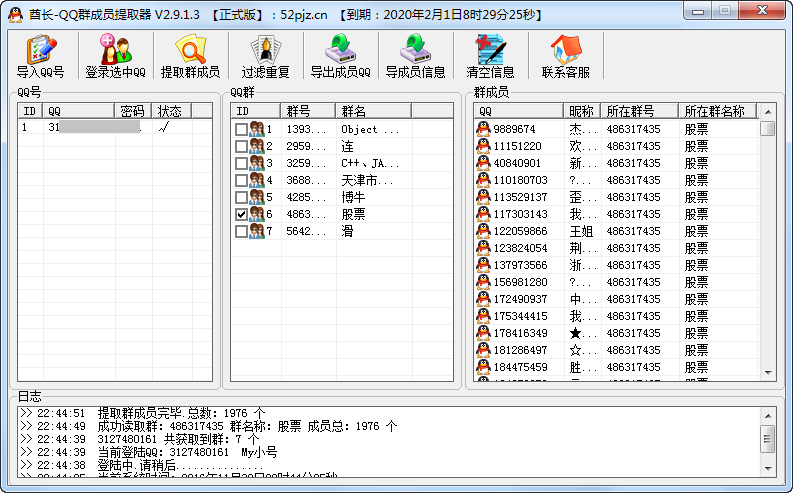793x493 pixels.
Task: Tick the checkbox for group 滑
Action: 241,231
